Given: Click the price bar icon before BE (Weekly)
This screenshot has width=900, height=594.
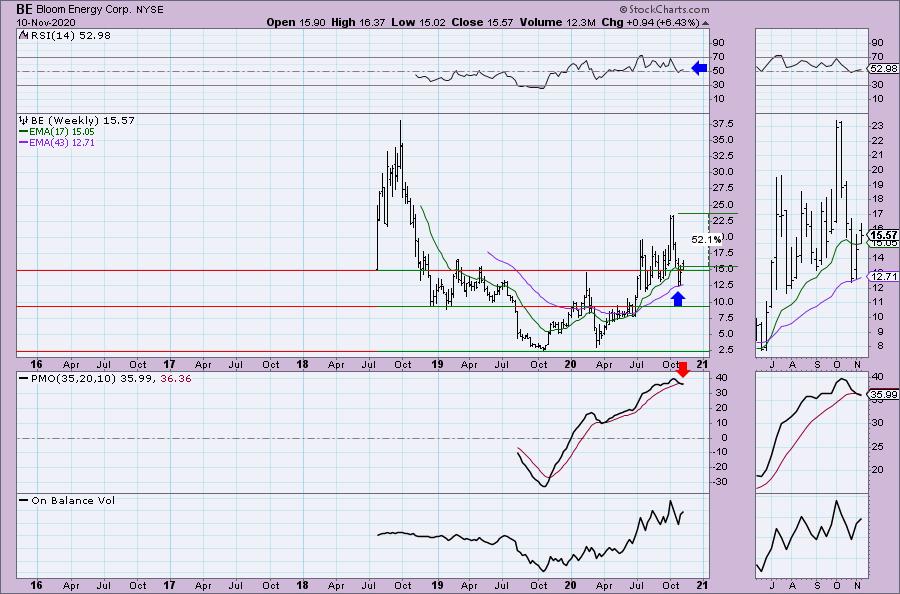Looking at the screenshot, I should (x=24, y=121).
